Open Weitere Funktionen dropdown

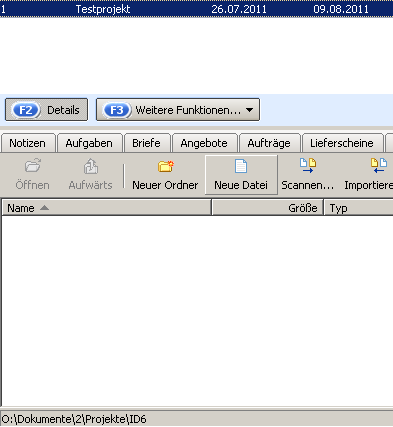[x=178, y=110]
